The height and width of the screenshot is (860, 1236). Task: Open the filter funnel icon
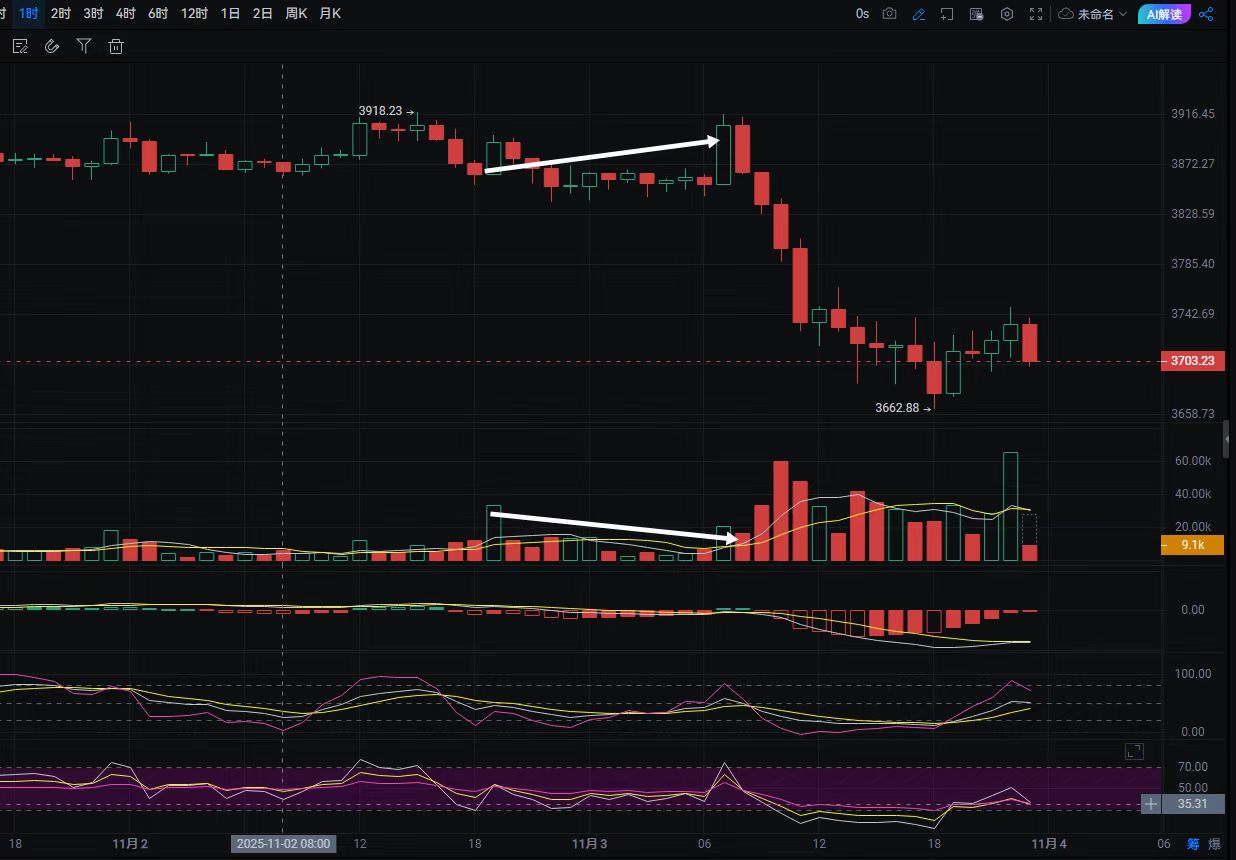[84, 46]
